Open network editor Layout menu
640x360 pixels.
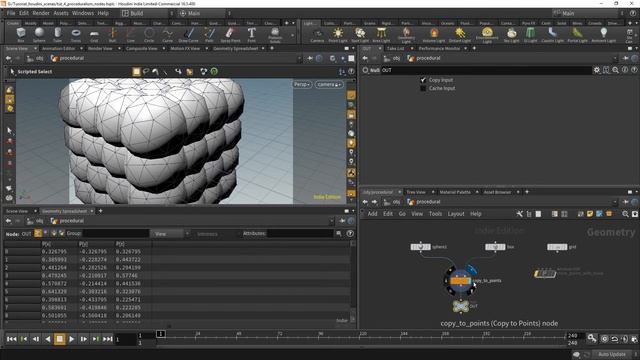456,214
